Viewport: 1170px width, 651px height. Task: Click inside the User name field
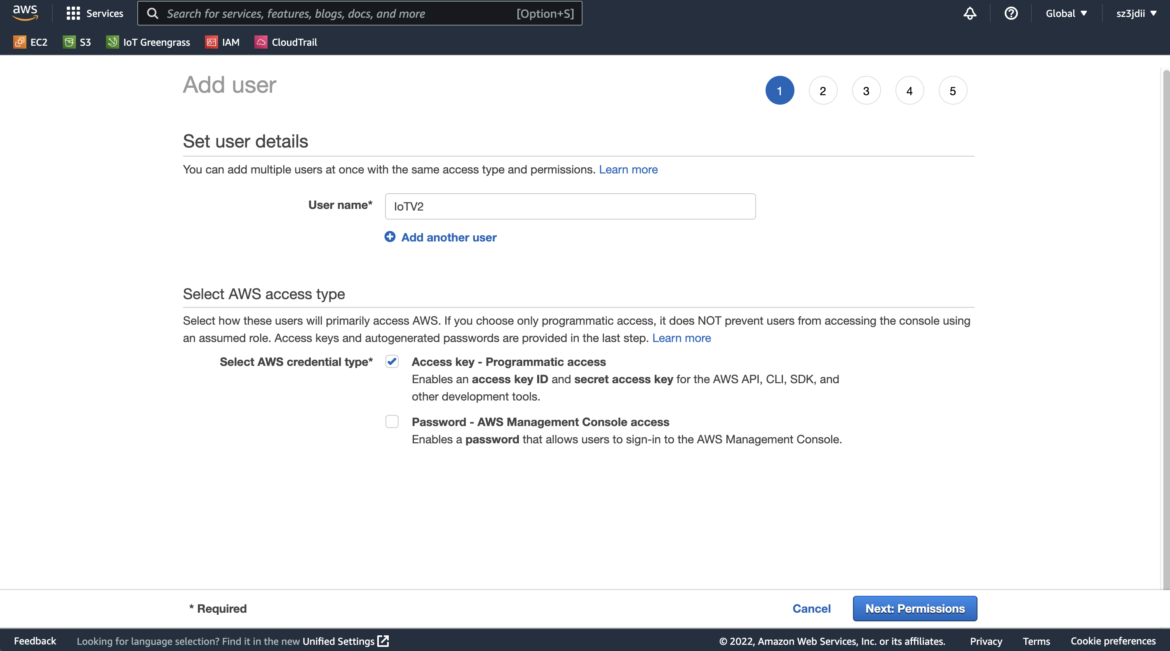[570, 206]
